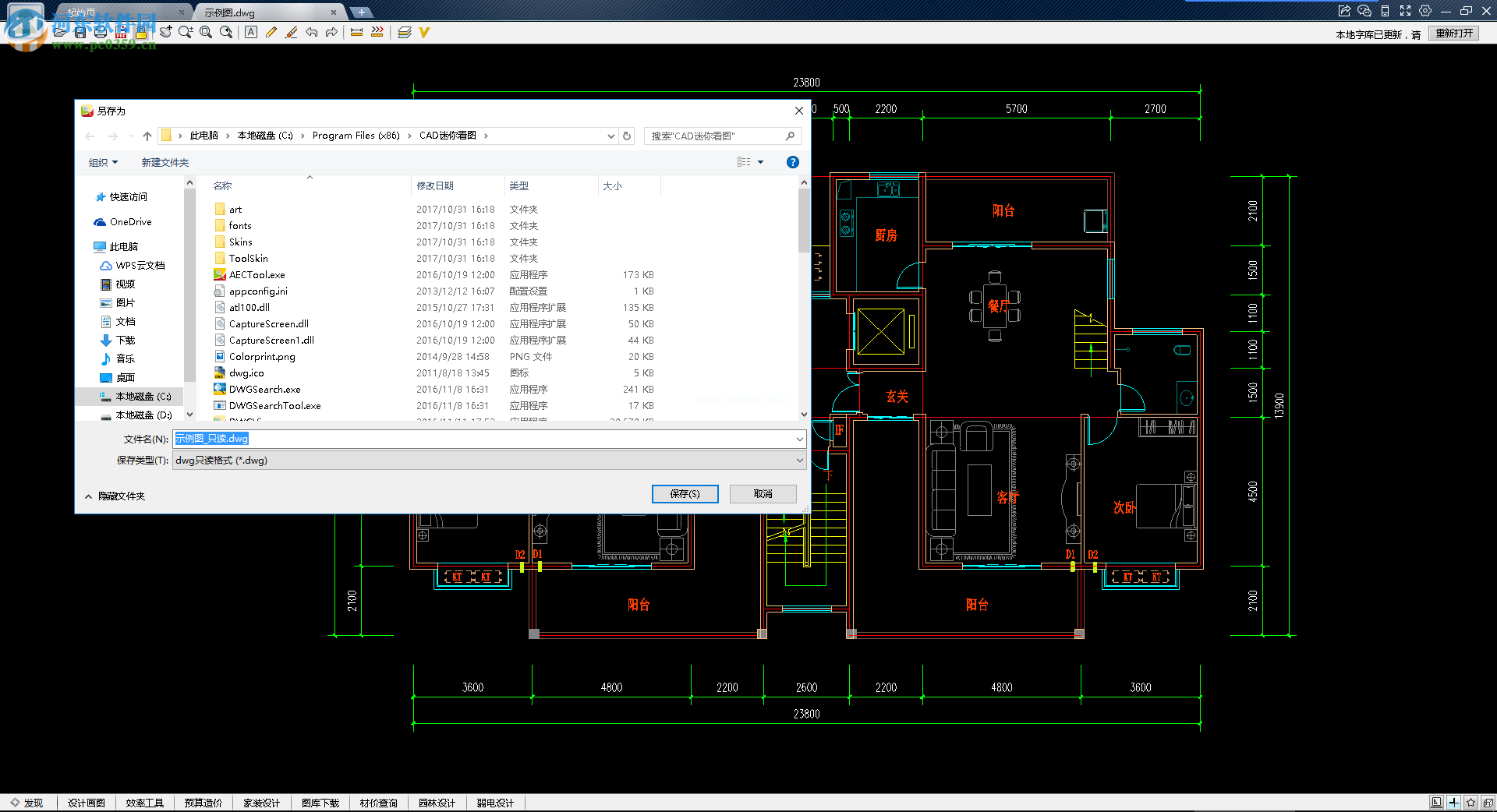The image size is (1497, 812).
Task: Select the AECTool.exe file row
Action: point(433,275)
